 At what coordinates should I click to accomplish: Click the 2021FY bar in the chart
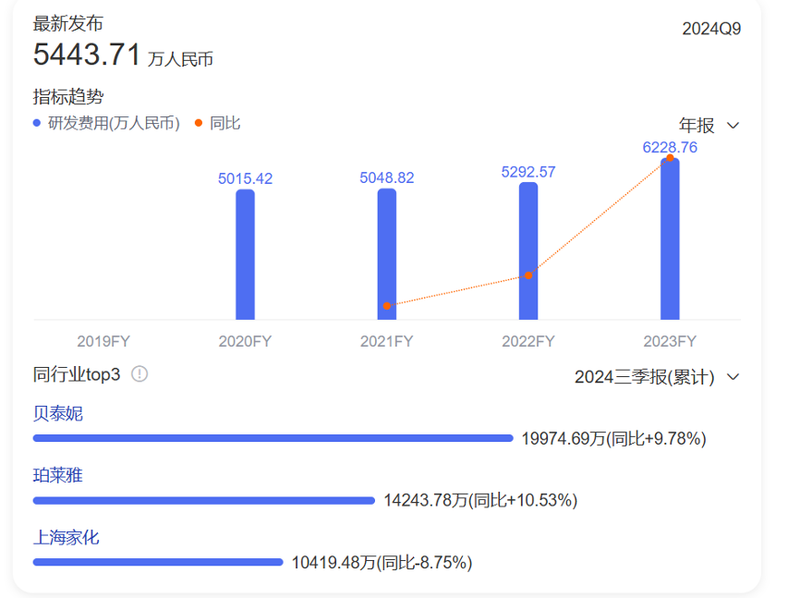(387, 254)
